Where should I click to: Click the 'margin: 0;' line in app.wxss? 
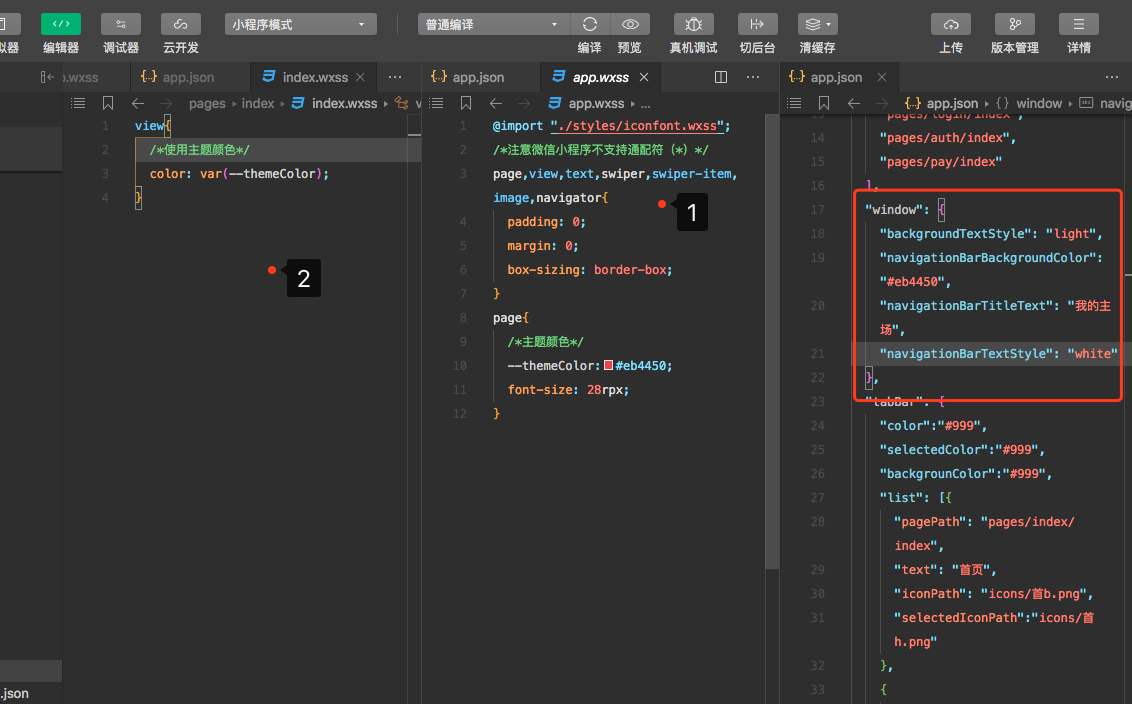[x=543, y=245]
